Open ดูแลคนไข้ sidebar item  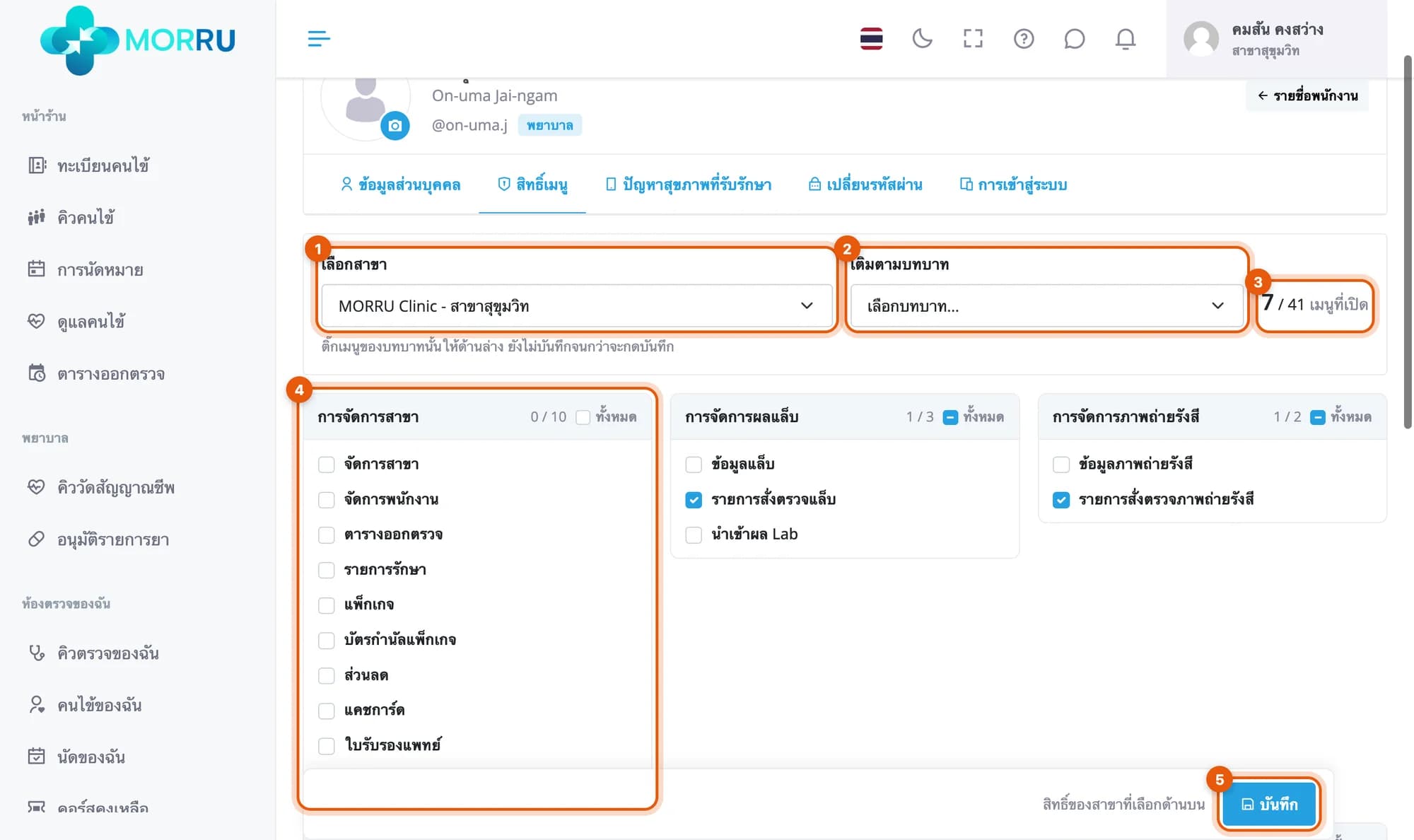[x=76, y=322]
